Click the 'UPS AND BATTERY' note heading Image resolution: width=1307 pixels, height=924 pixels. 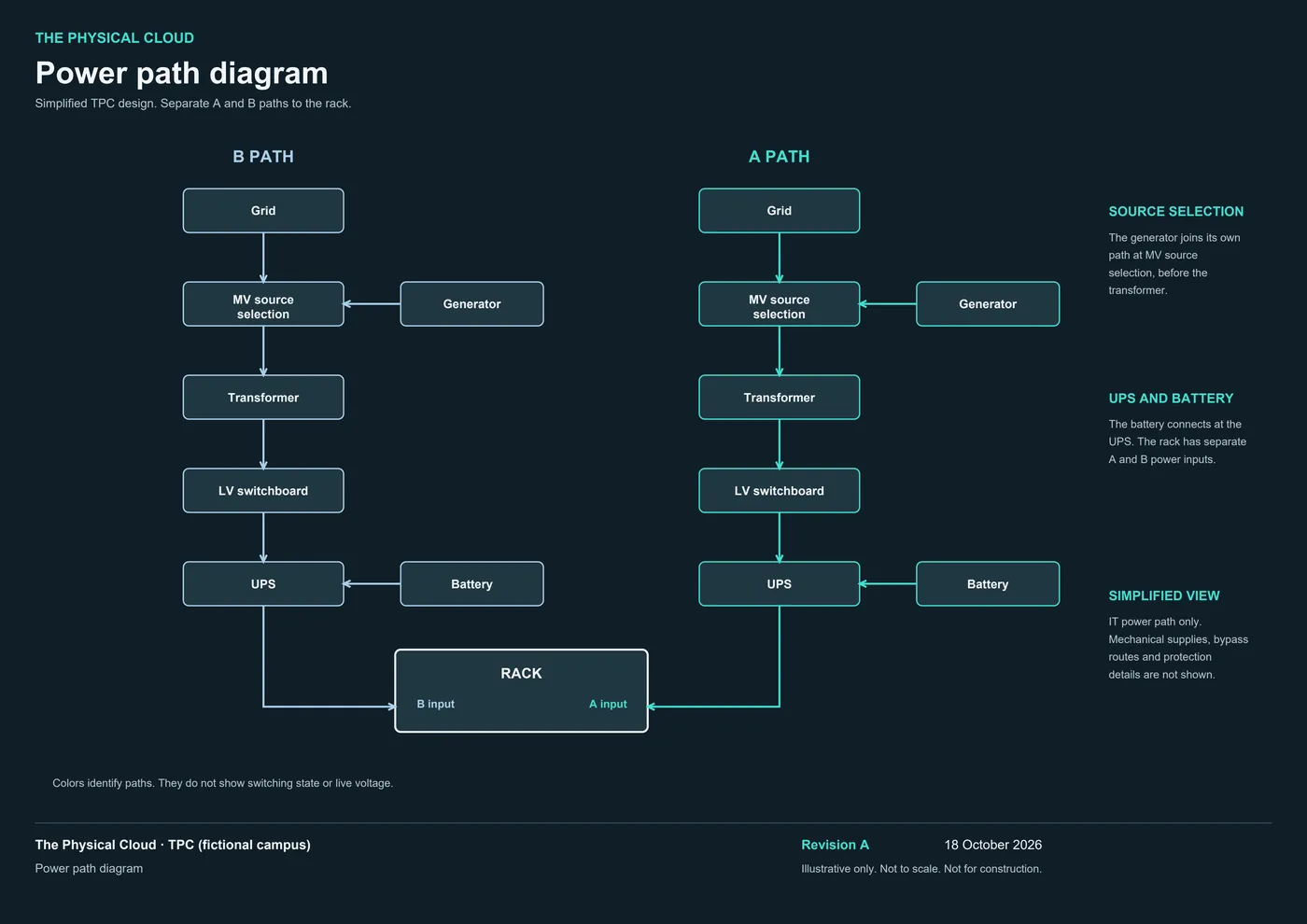click(1171, 399)
